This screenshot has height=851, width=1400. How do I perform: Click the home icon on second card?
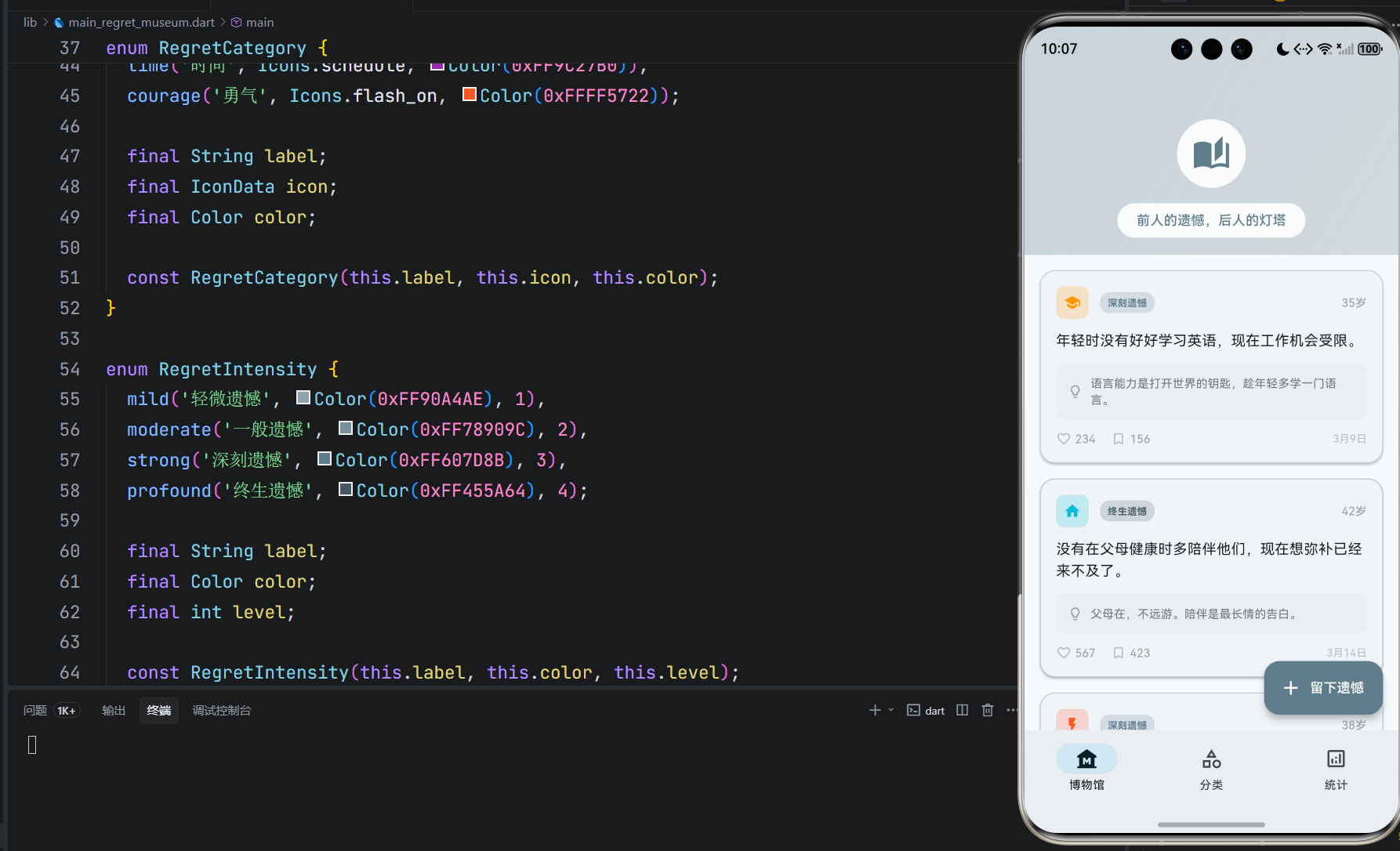pos(1072,511)
